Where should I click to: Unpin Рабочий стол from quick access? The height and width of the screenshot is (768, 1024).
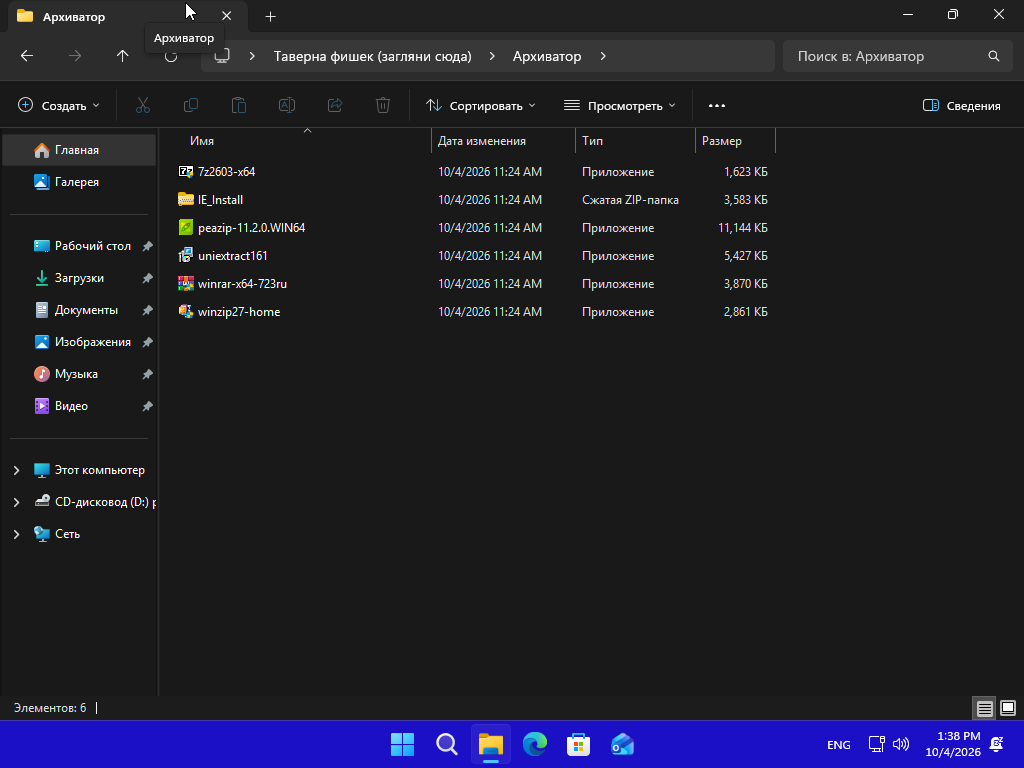[x=148, y=246]
